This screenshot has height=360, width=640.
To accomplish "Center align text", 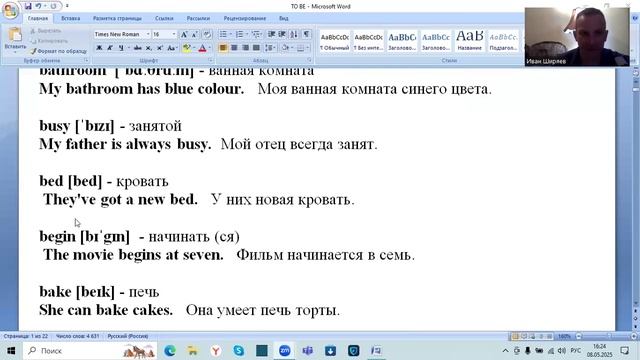I will 234,48.
